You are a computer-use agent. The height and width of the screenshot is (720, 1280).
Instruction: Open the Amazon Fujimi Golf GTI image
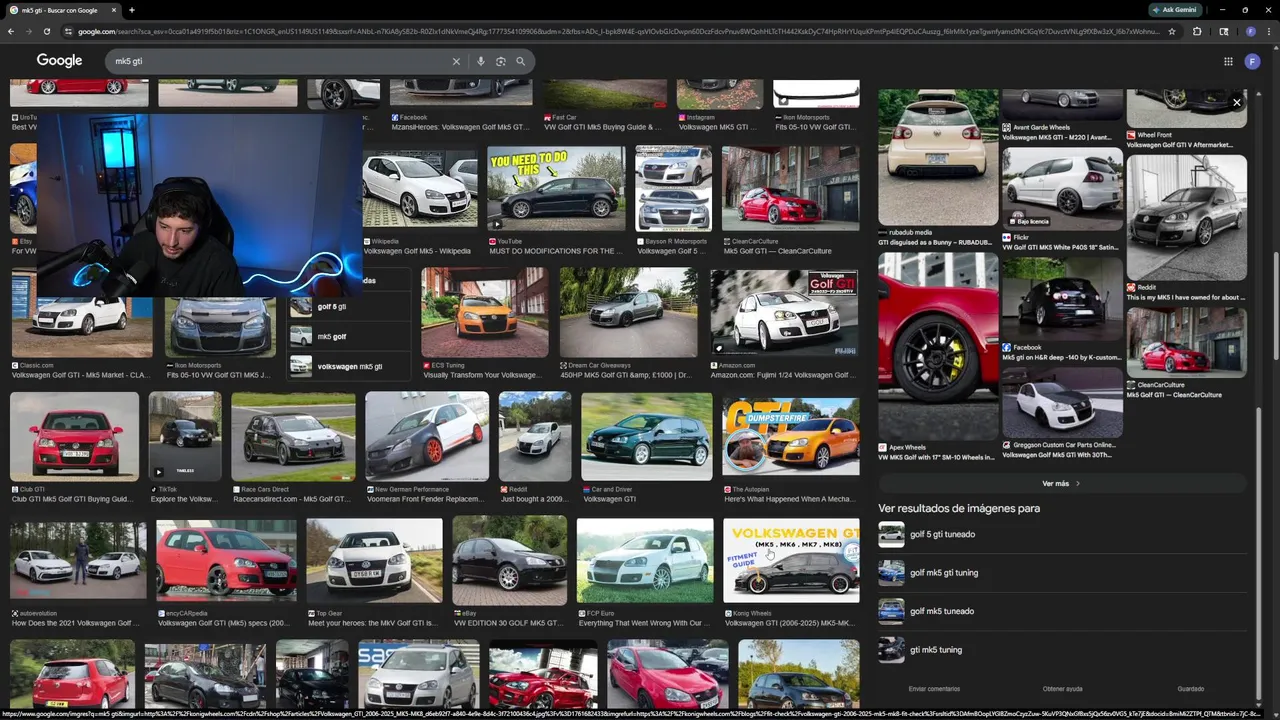[784, 312]
